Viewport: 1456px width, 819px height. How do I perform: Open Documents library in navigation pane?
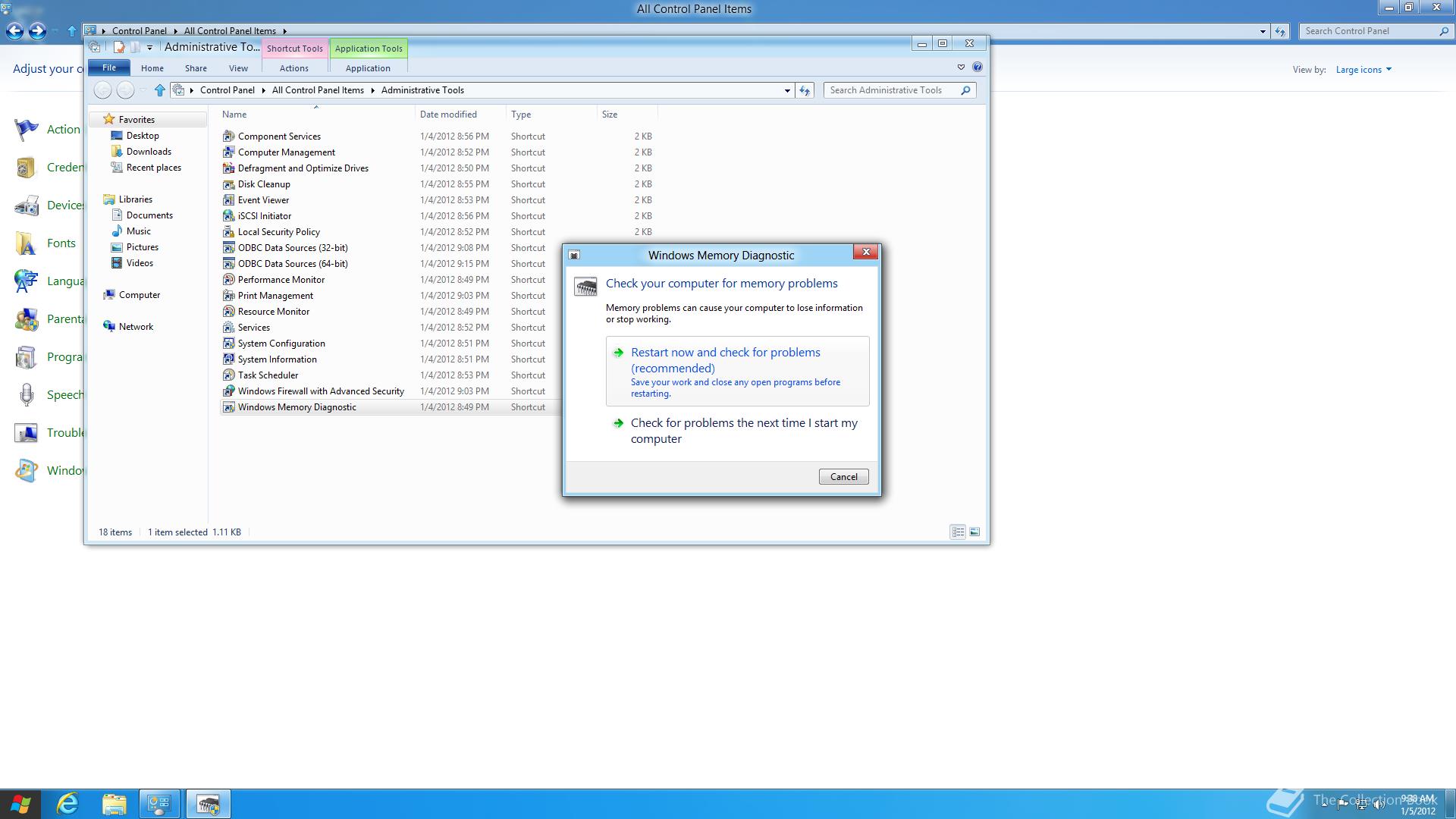tap(149, 215)
